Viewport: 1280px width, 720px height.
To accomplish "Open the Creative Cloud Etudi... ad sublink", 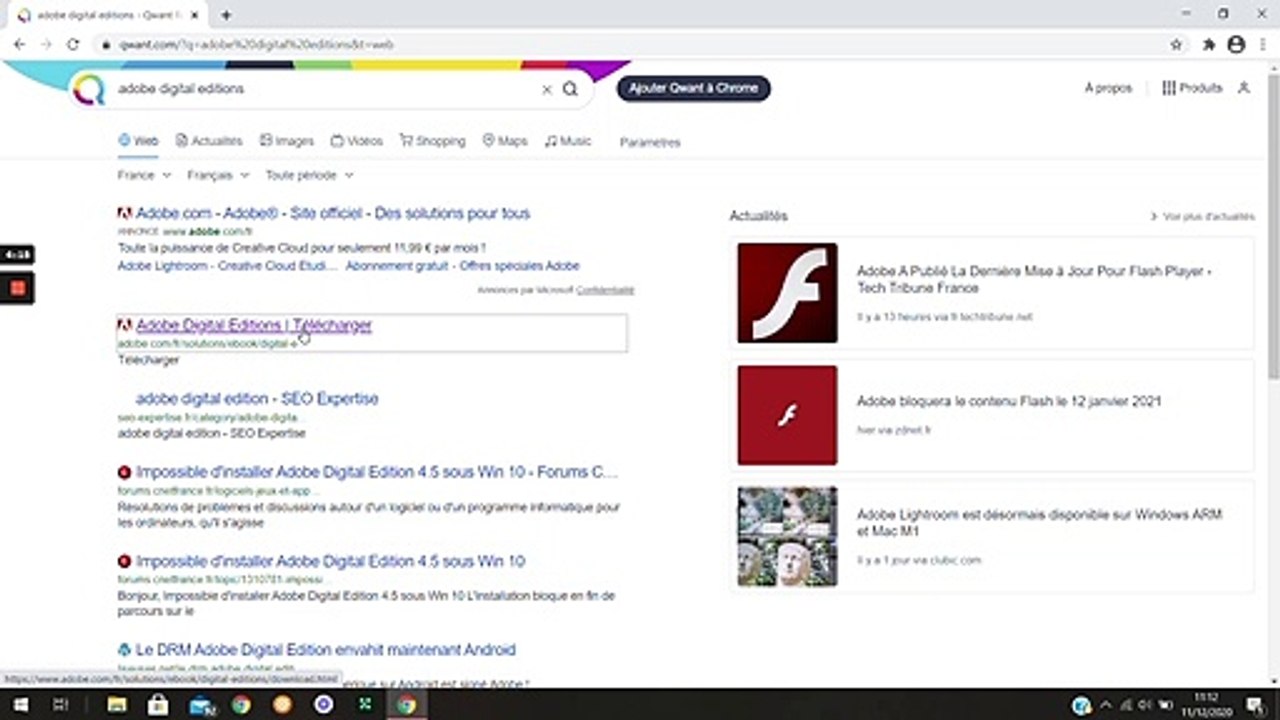I will click(278, 266).
